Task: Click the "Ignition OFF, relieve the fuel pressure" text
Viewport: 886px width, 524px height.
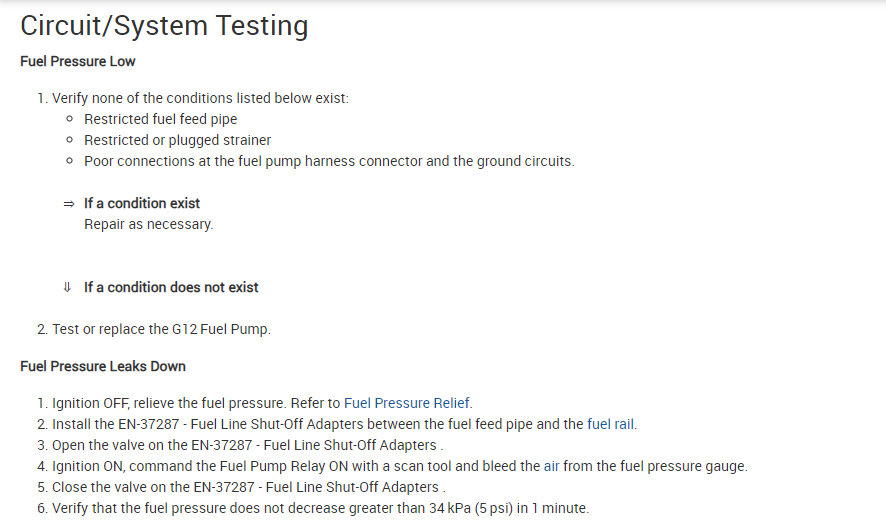Action: click(x=190, y=403)
